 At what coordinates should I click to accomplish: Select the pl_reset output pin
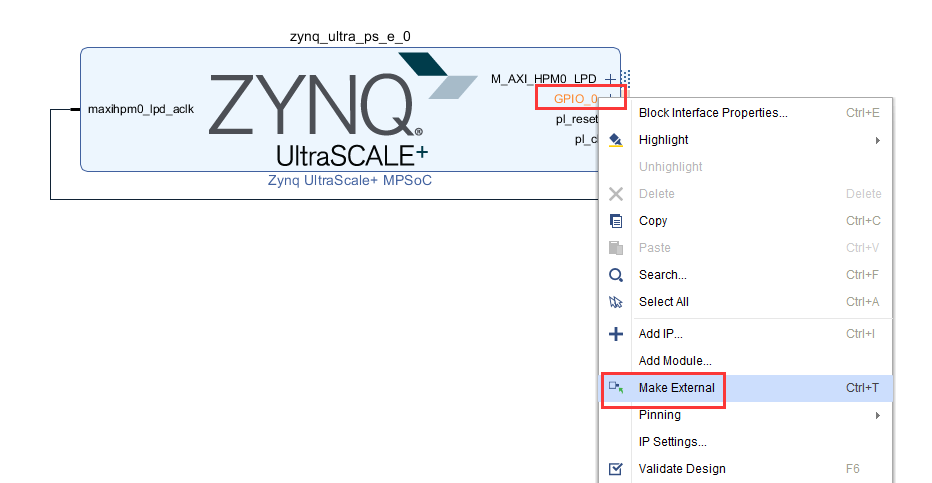point(577,119)
